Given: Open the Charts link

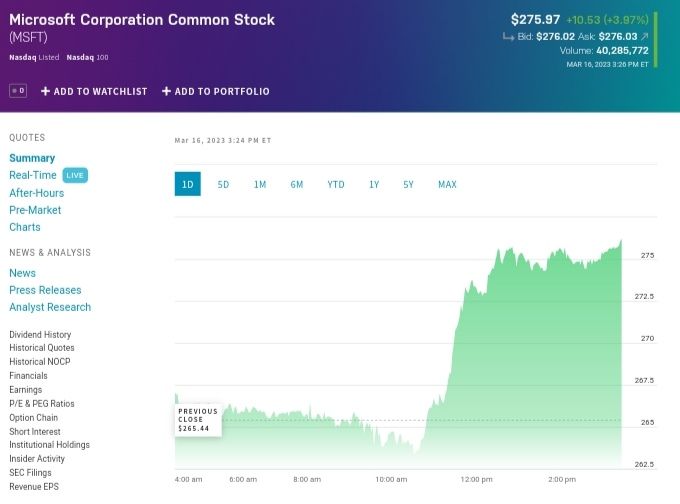Looking at the screenshot, I should 25,227.
